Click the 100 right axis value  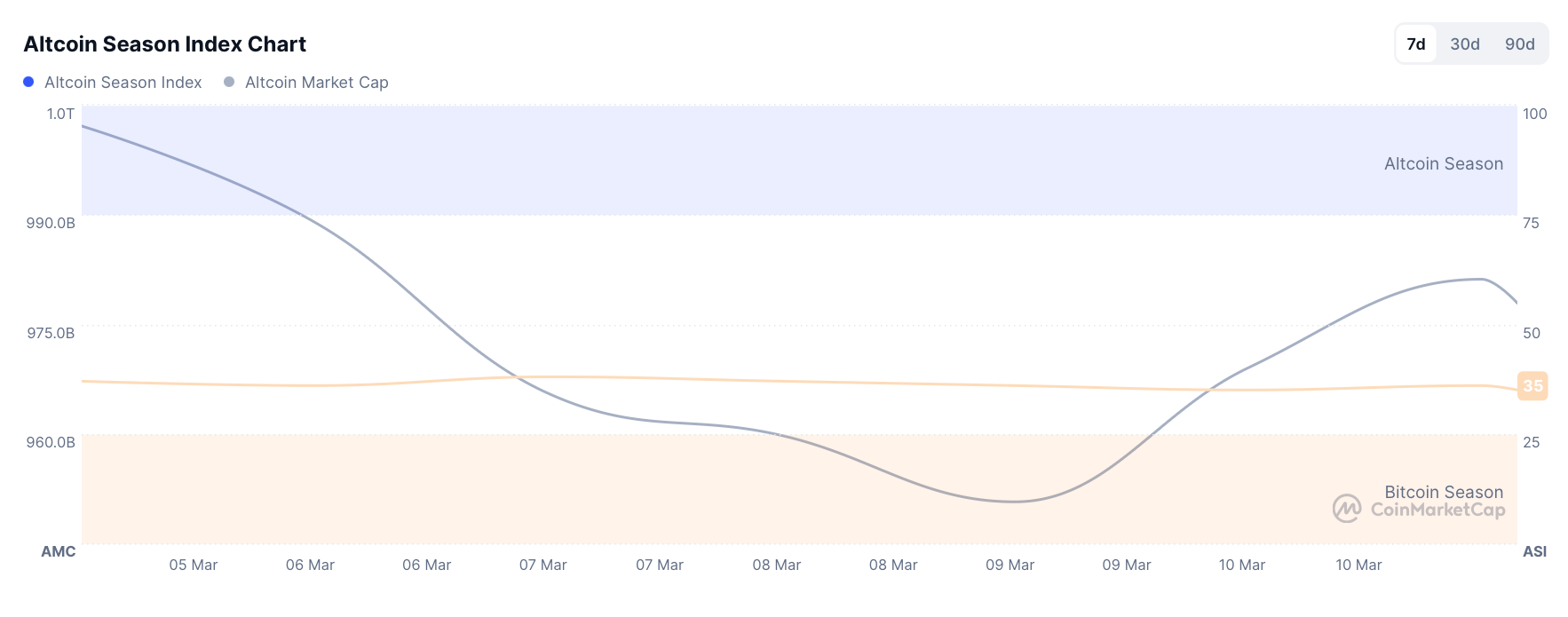(x=1534, y=114)
